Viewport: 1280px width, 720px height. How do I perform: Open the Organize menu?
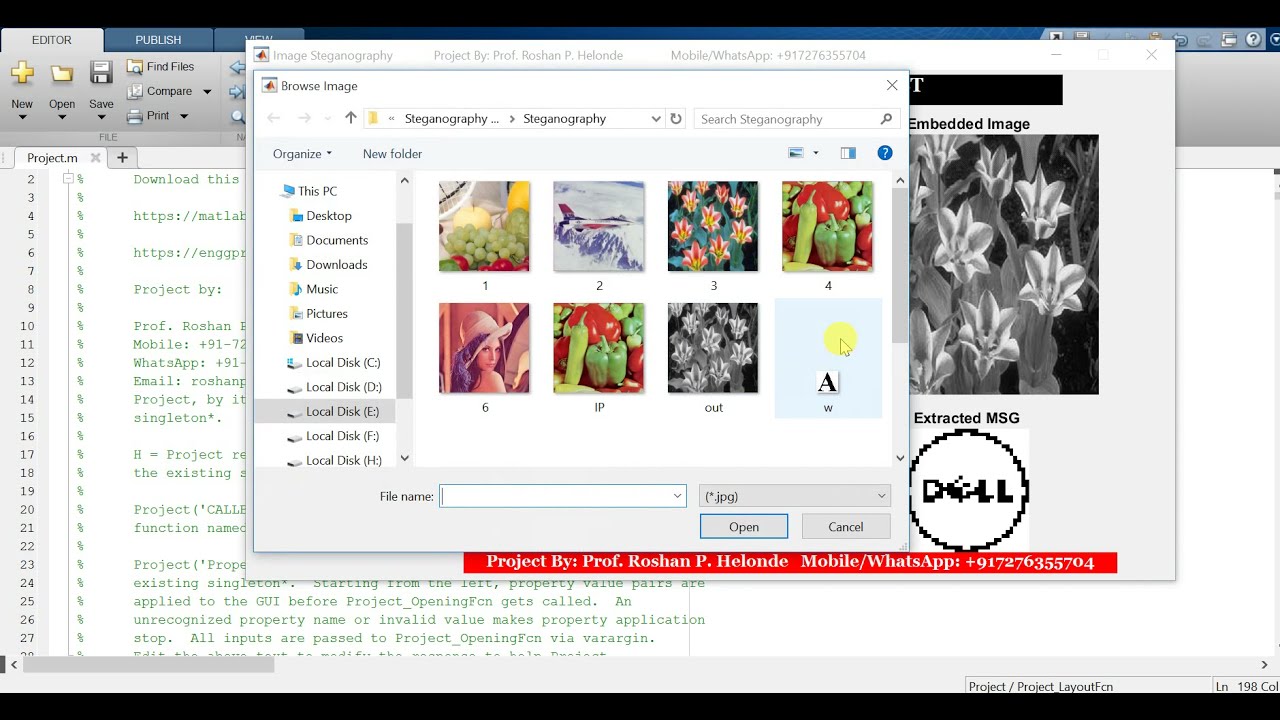click(x=302, y=154)
